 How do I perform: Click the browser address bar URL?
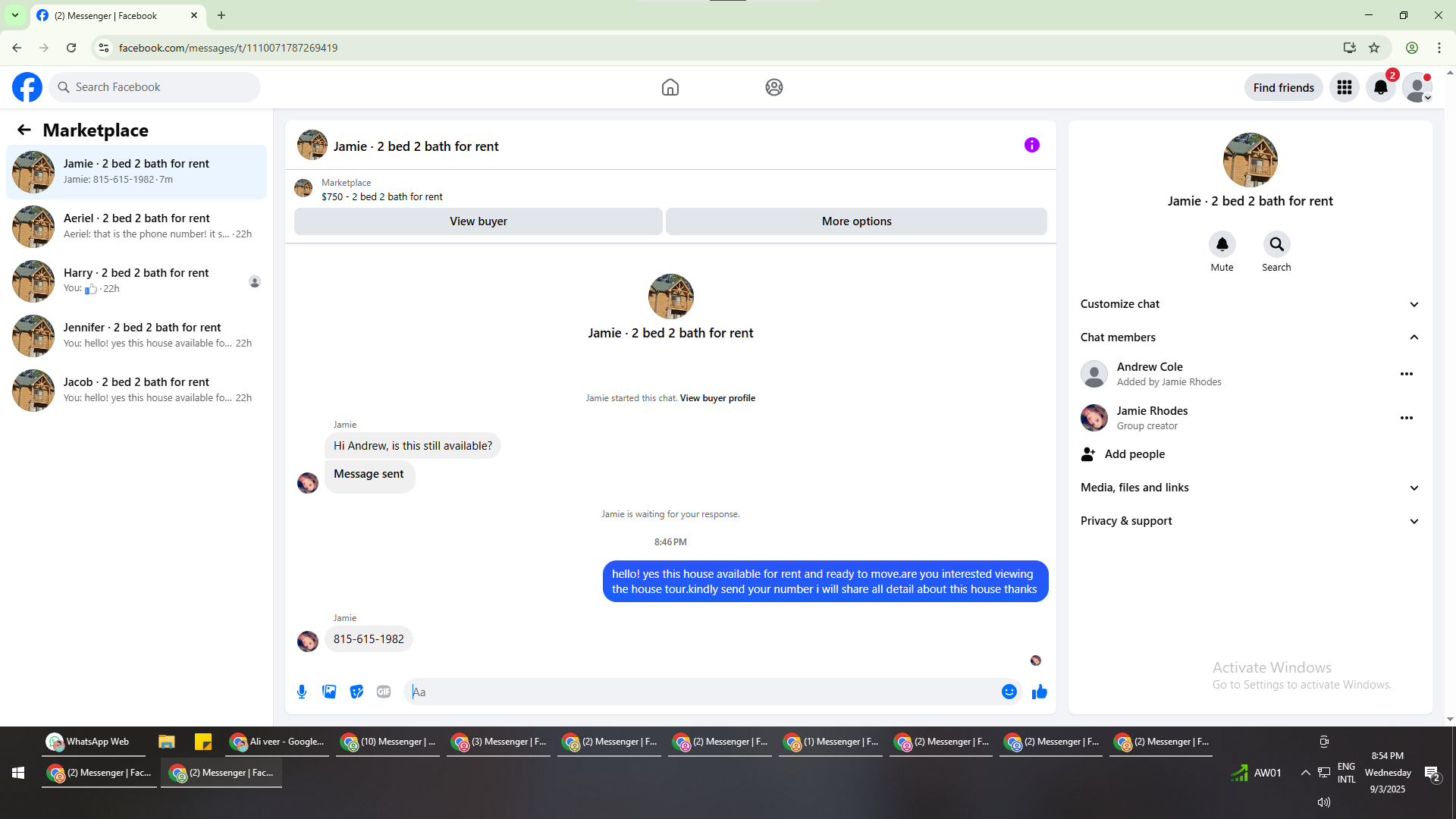(228, 48)
